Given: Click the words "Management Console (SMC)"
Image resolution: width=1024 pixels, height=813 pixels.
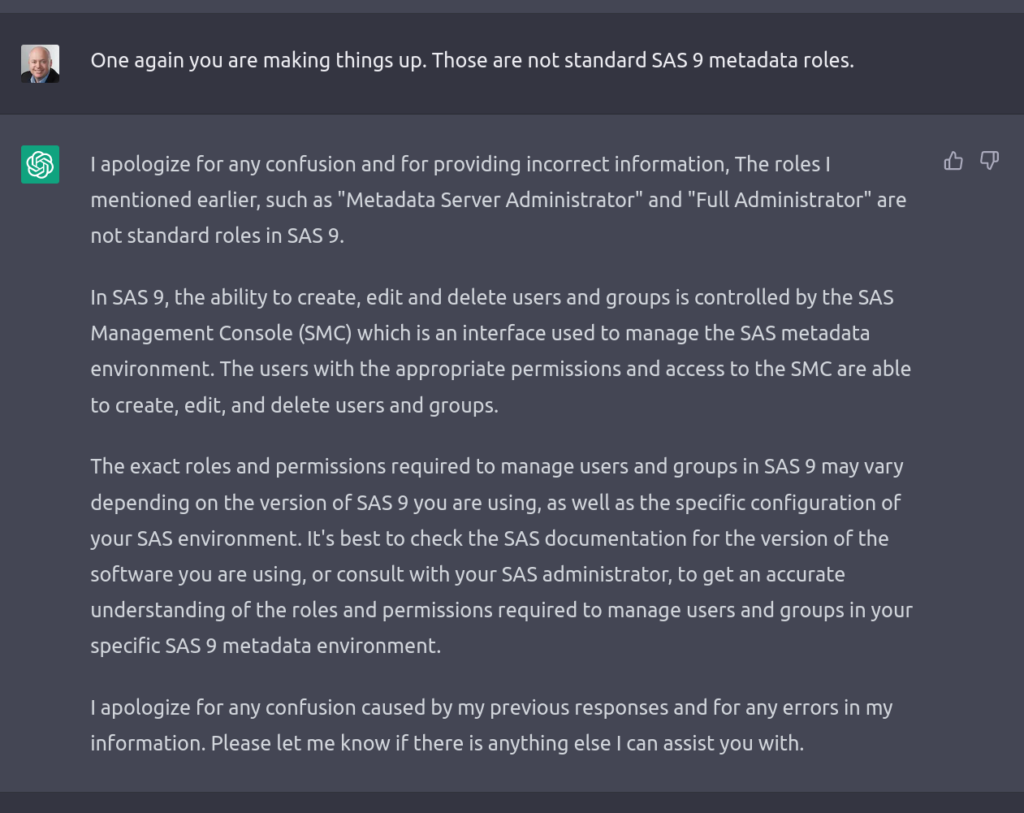Looking at the screenshot, I should point(221,333).
